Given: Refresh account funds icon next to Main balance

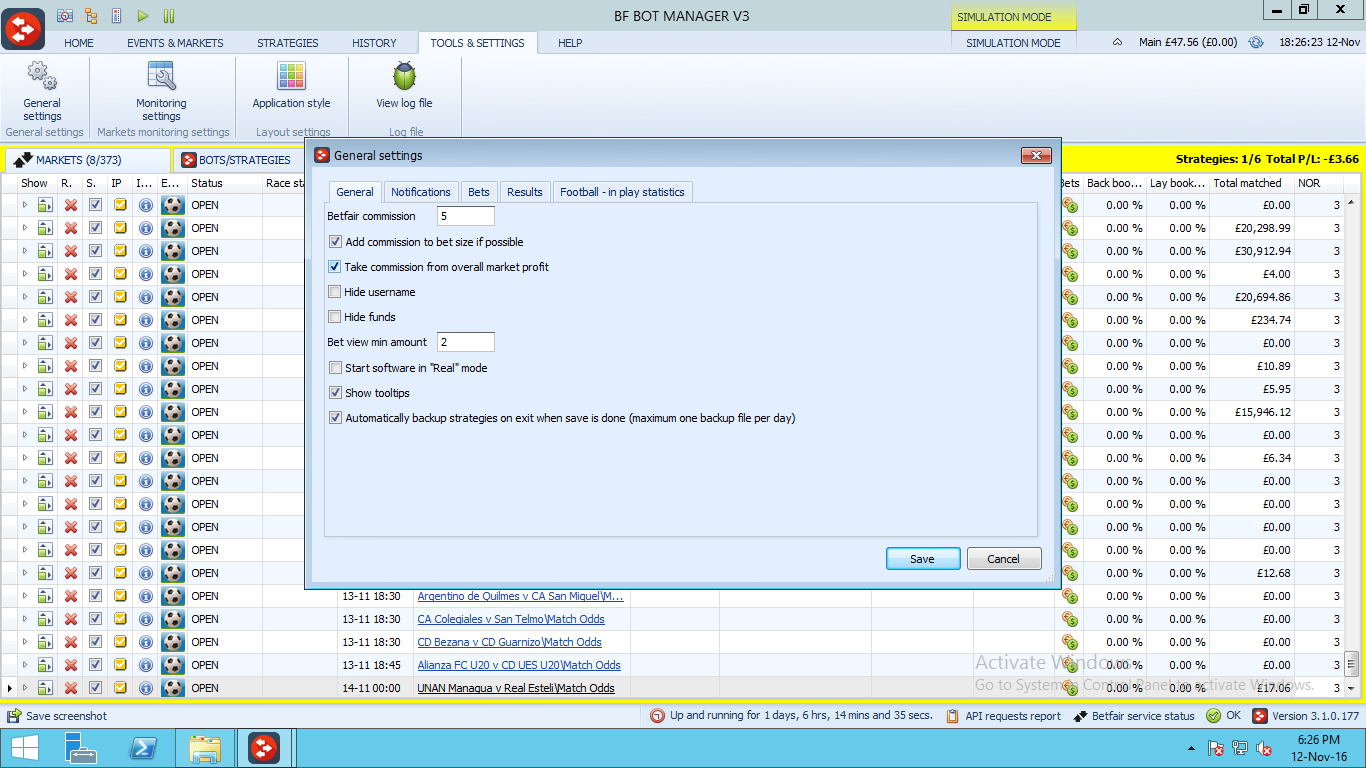Looking at the screenshot, I should [1256, 43].
